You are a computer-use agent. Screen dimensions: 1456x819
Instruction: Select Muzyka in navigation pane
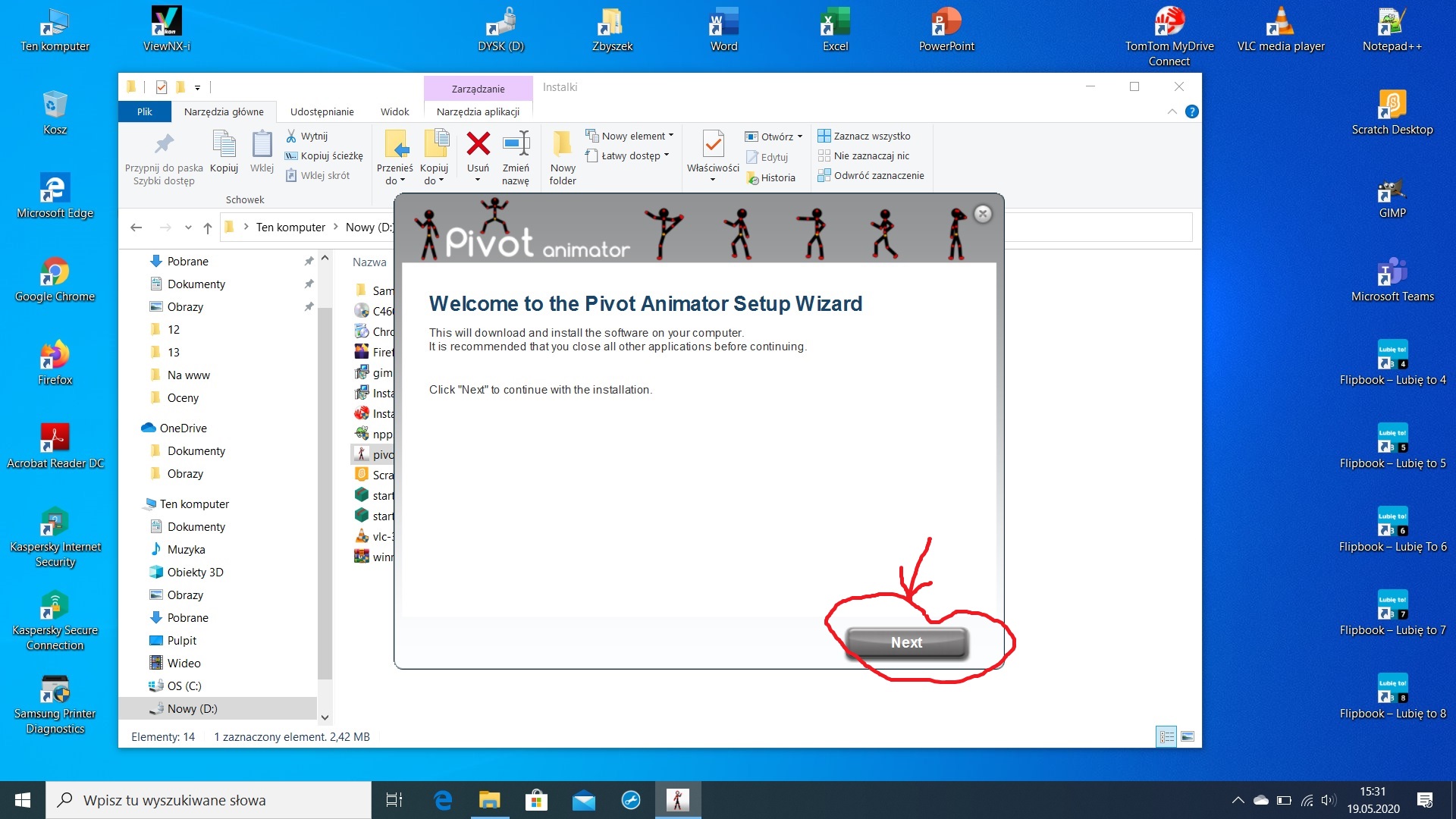tap(186, 549)
